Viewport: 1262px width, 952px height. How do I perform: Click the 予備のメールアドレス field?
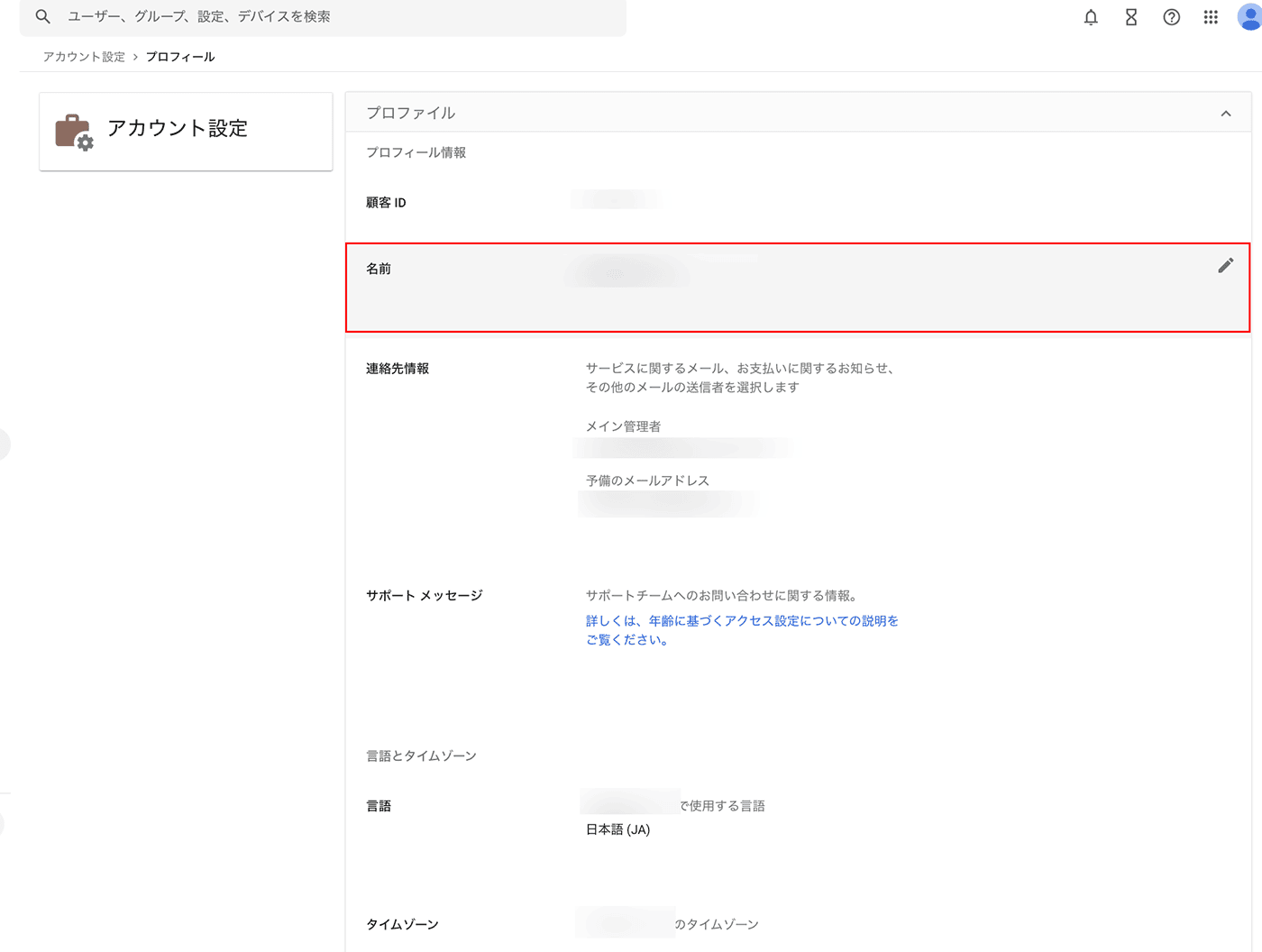click(x=647, y=481)
